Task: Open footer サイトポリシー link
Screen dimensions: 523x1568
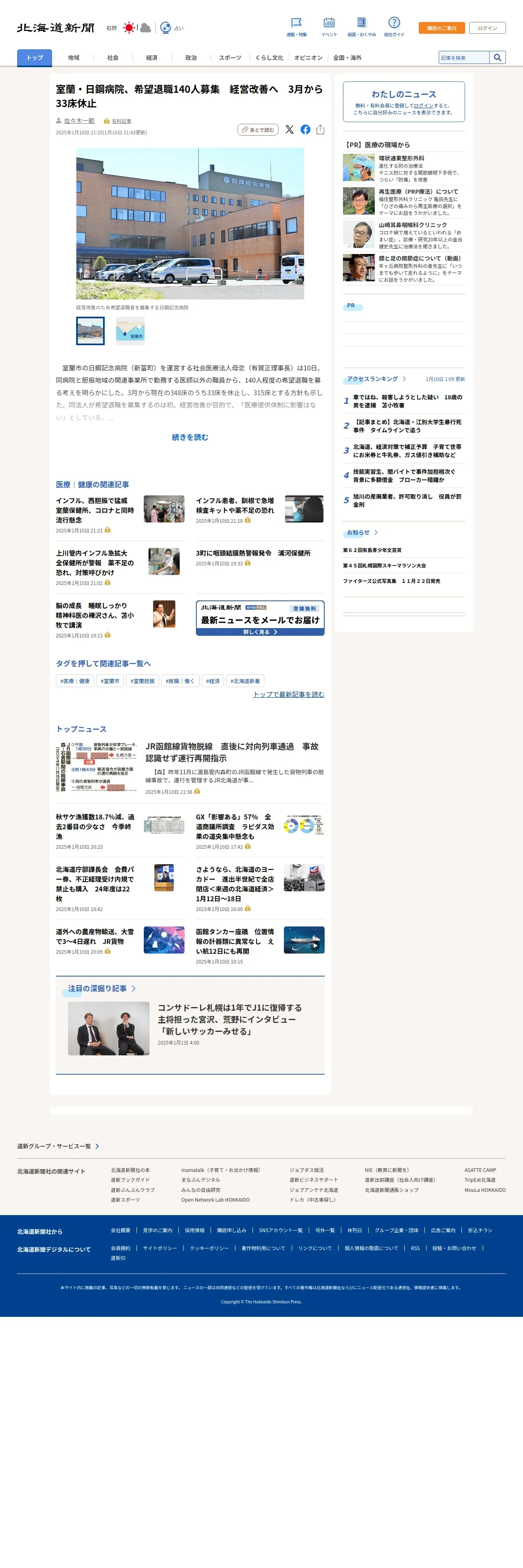Action: tap(160, 1248)
